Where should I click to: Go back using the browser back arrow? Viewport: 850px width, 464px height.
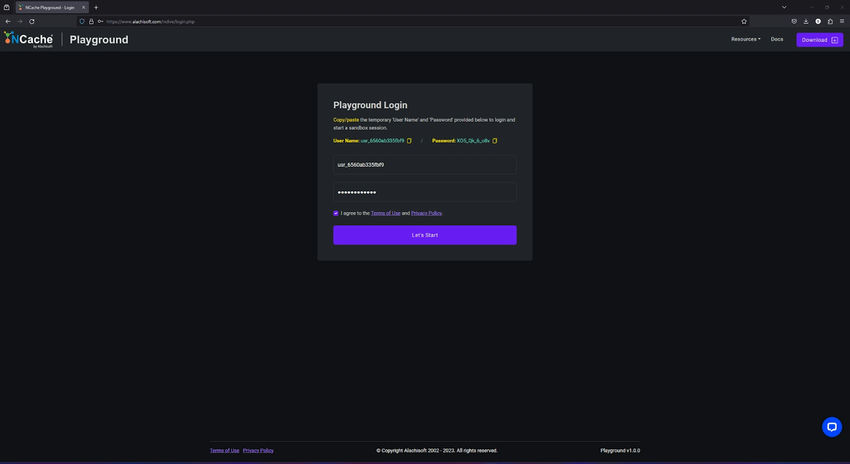[x=8, y=22]
